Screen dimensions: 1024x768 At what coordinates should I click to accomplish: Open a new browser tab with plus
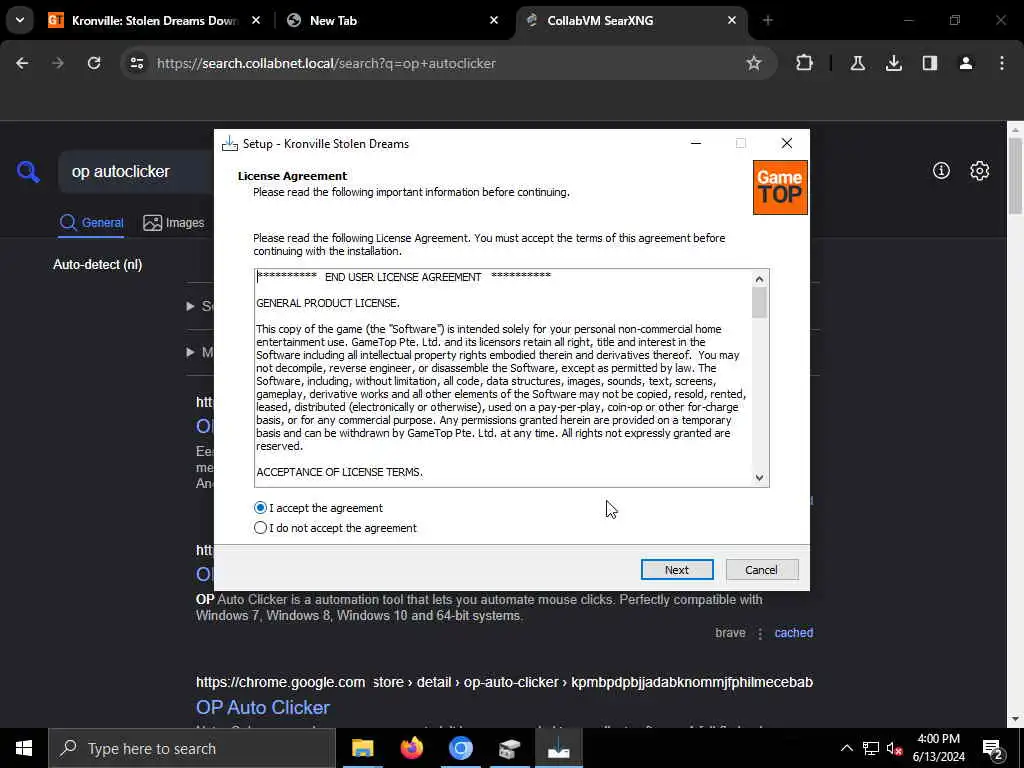click(768, 20)
